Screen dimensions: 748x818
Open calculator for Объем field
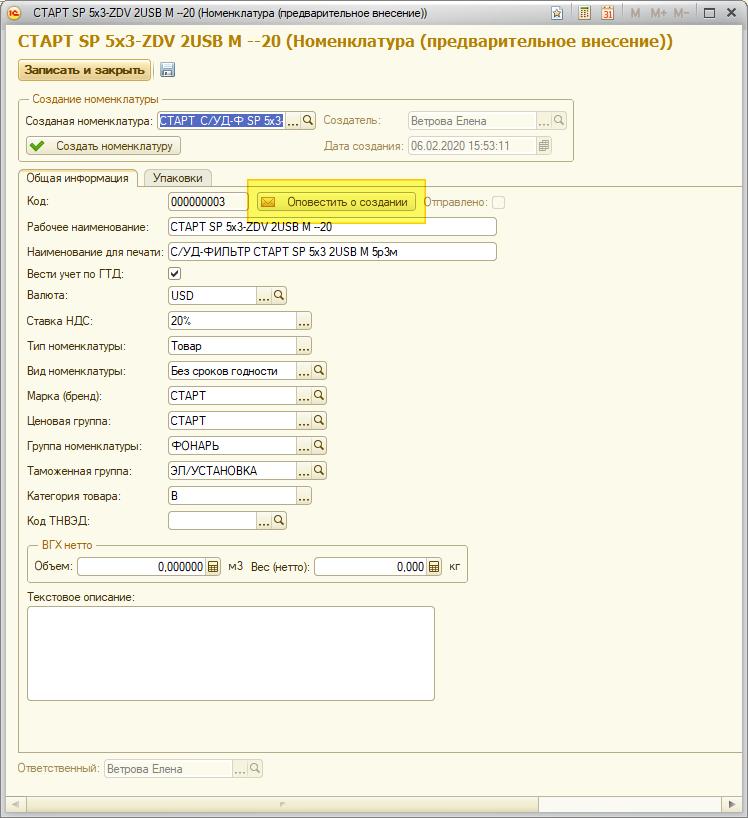[x=212, y=567]
